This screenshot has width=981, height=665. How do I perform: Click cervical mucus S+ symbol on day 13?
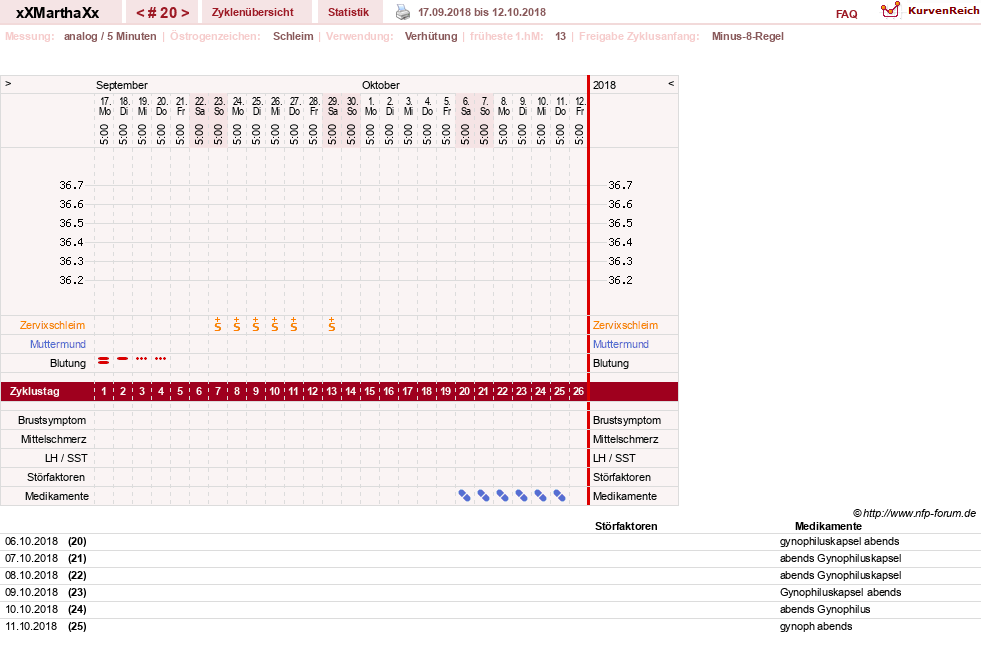click(332, 324)
